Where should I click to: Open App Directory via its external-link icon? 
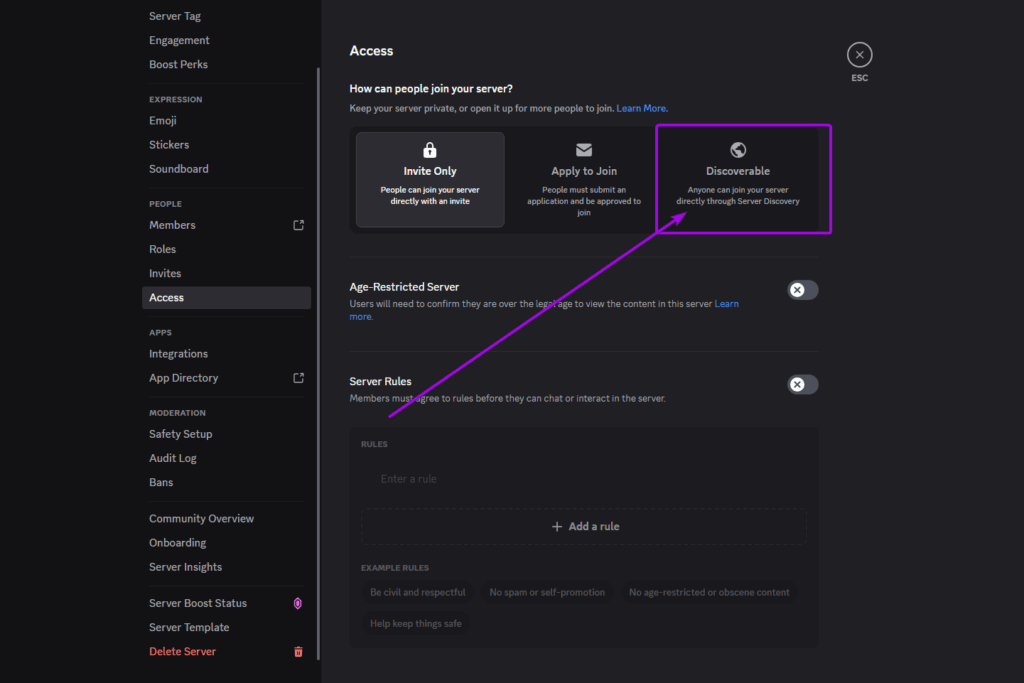point(297,378)
